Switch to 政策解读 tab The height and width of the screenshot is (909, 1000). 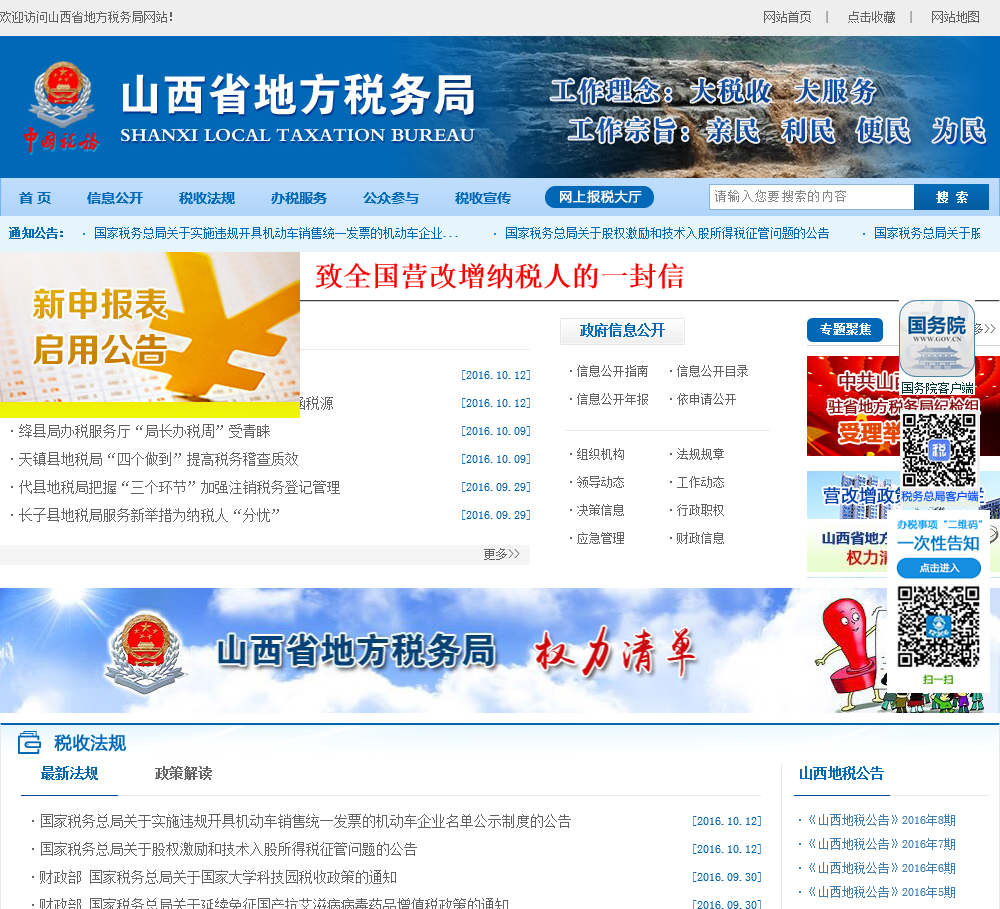183,774
